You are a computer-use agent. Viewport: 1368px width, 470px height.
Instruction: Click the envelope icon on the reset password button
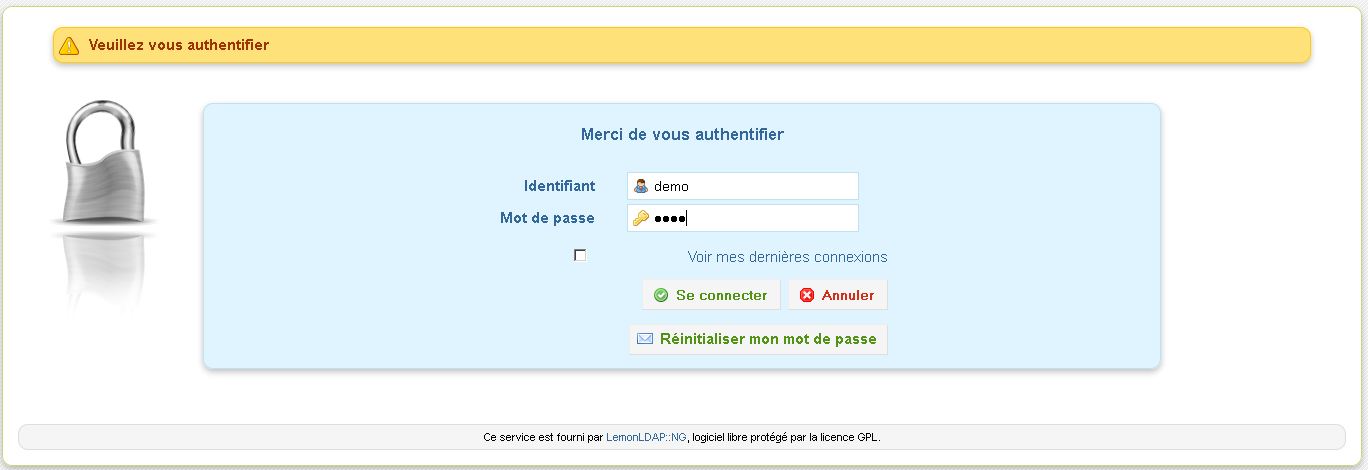(x=645, y=339)
